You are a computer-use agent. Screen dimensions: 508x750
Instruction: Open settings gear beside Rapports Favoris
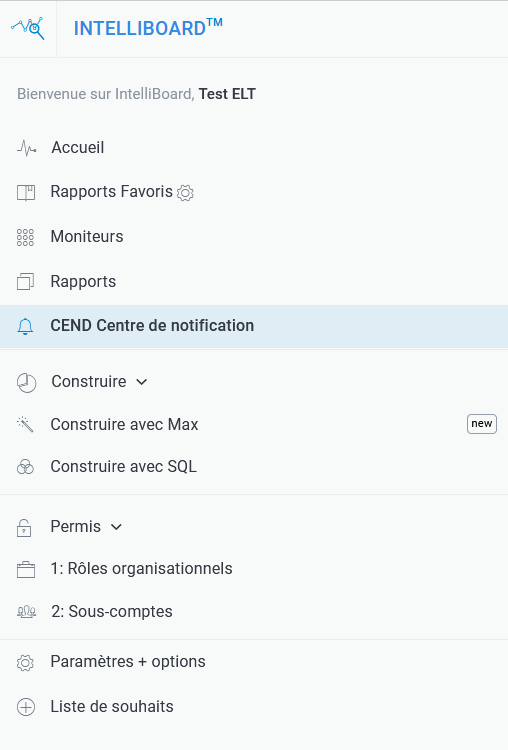click(185, 193)
